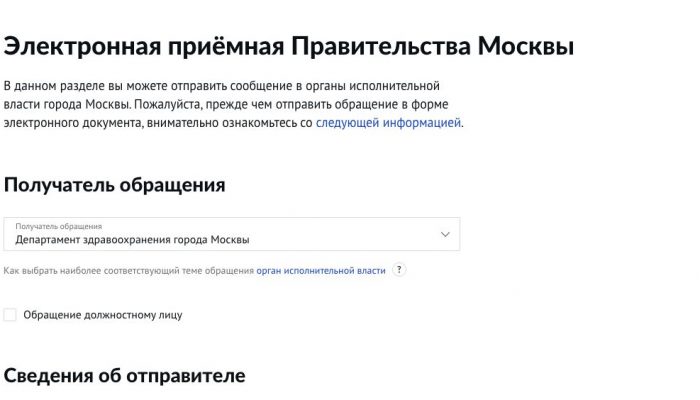Click selected value 'Департамент здравоохранения города Москвы'
The width and height of the screenshot is (700, 400).
tap(132, 240)
